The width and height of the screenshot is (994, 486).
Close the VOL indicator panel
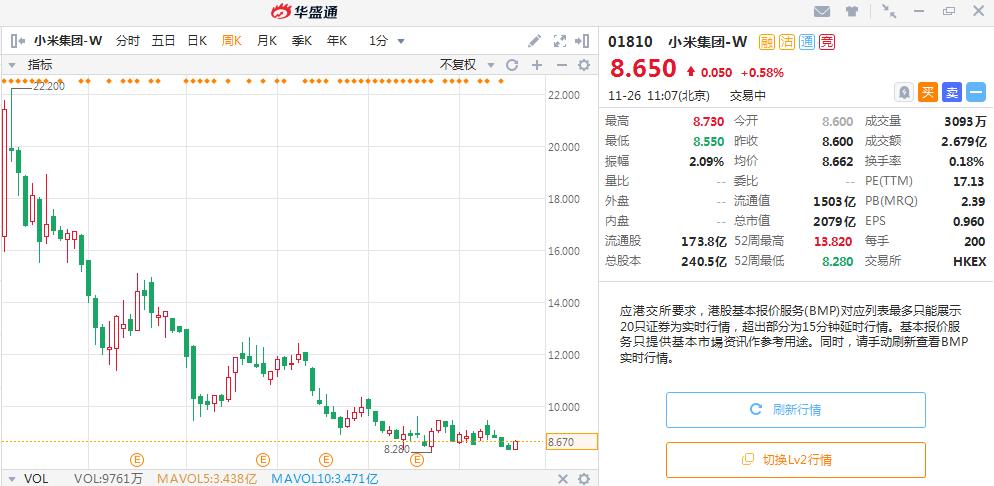562,479
